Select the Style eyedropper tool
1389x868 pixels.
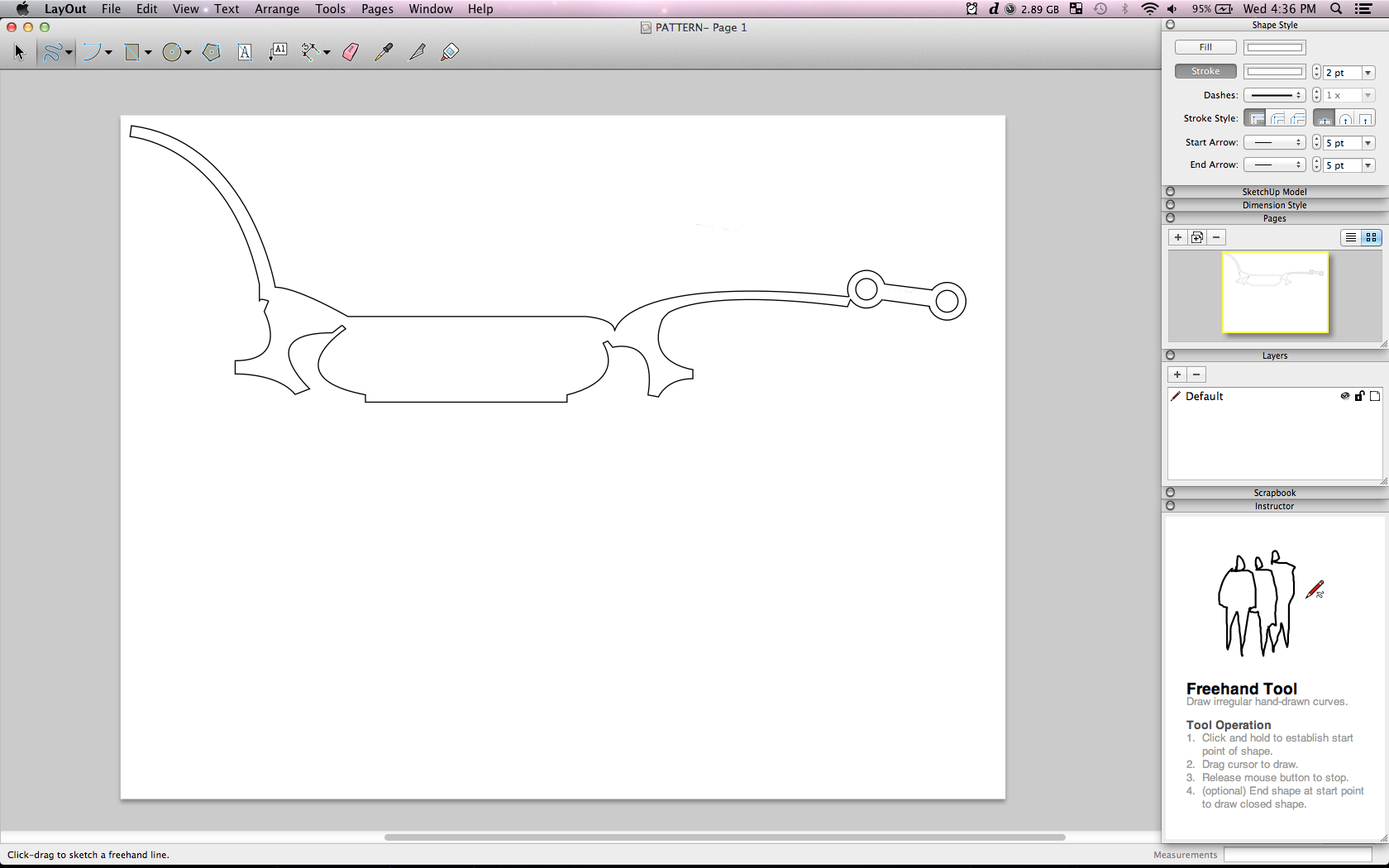click(x=383, y=52)
